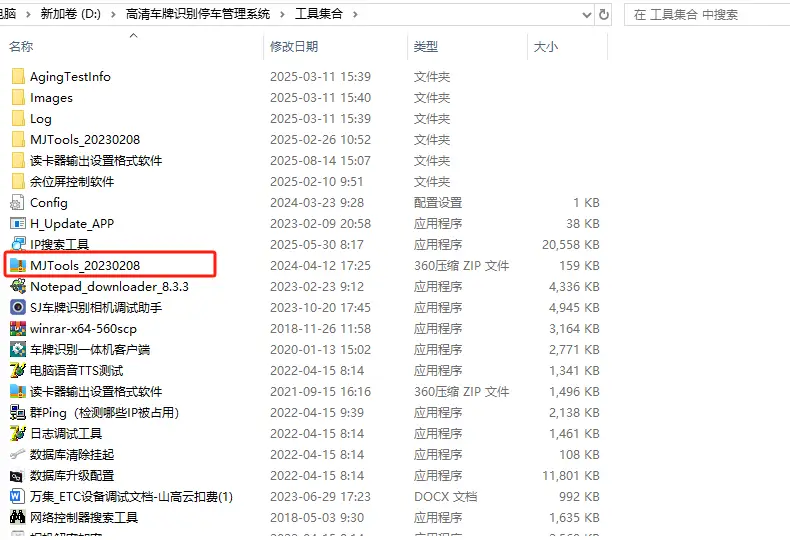Expand the chevron after 新加卷 (D:)
Image resolution: width=790 pixels, height=540 pixels.
(x=113, y=14)
